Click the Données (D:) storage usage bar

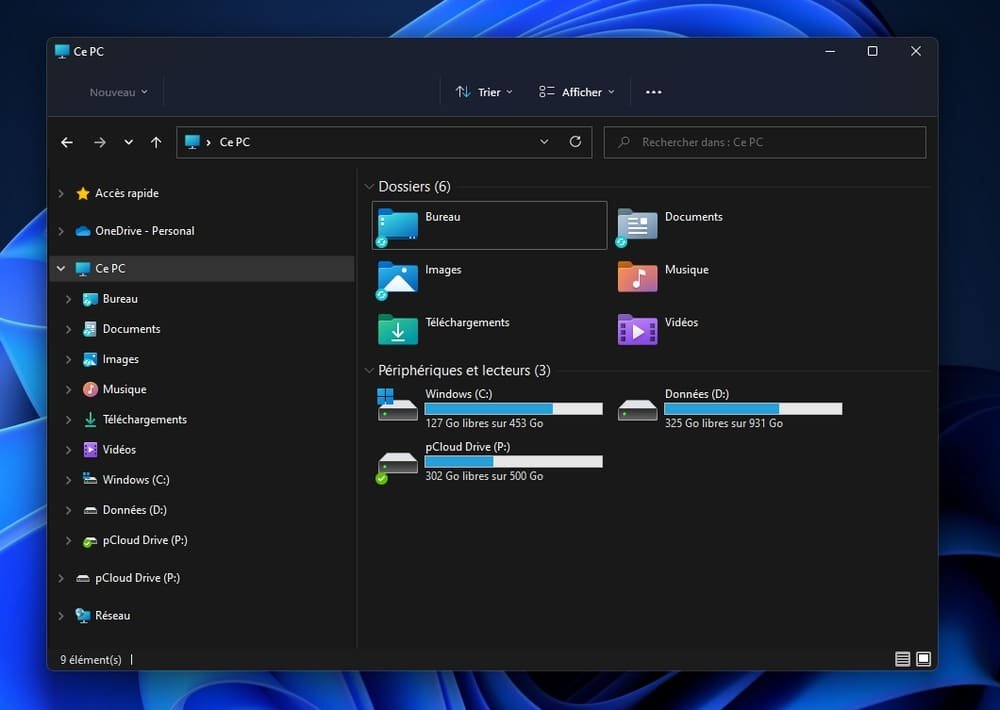click(x=753, y=408)
